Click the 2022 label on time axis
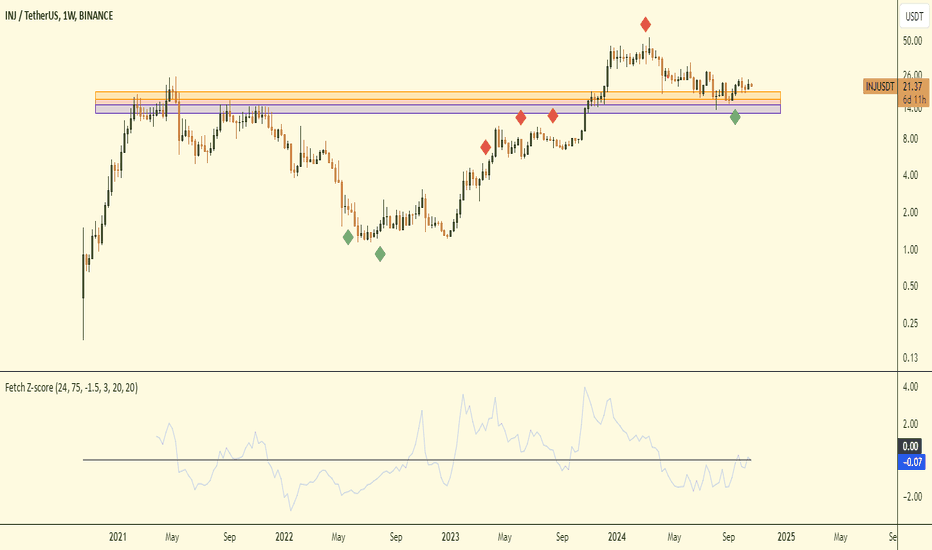This screenshot has width=932, height=550. pyautogui.click(x=284, y=537)
